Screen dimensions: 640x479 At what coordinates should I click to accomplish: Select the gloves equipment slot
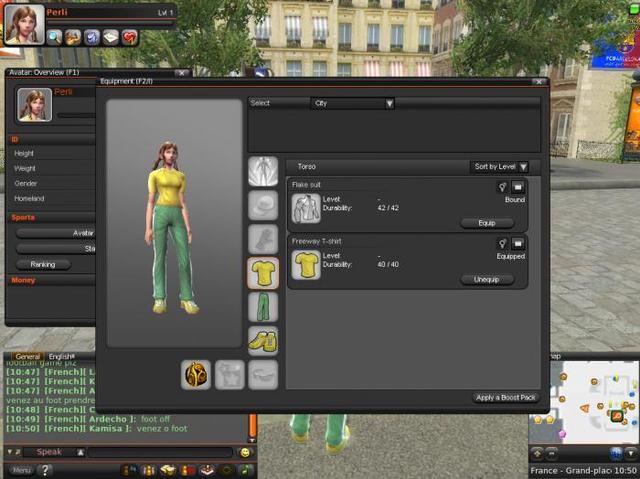tap(263, 239)
